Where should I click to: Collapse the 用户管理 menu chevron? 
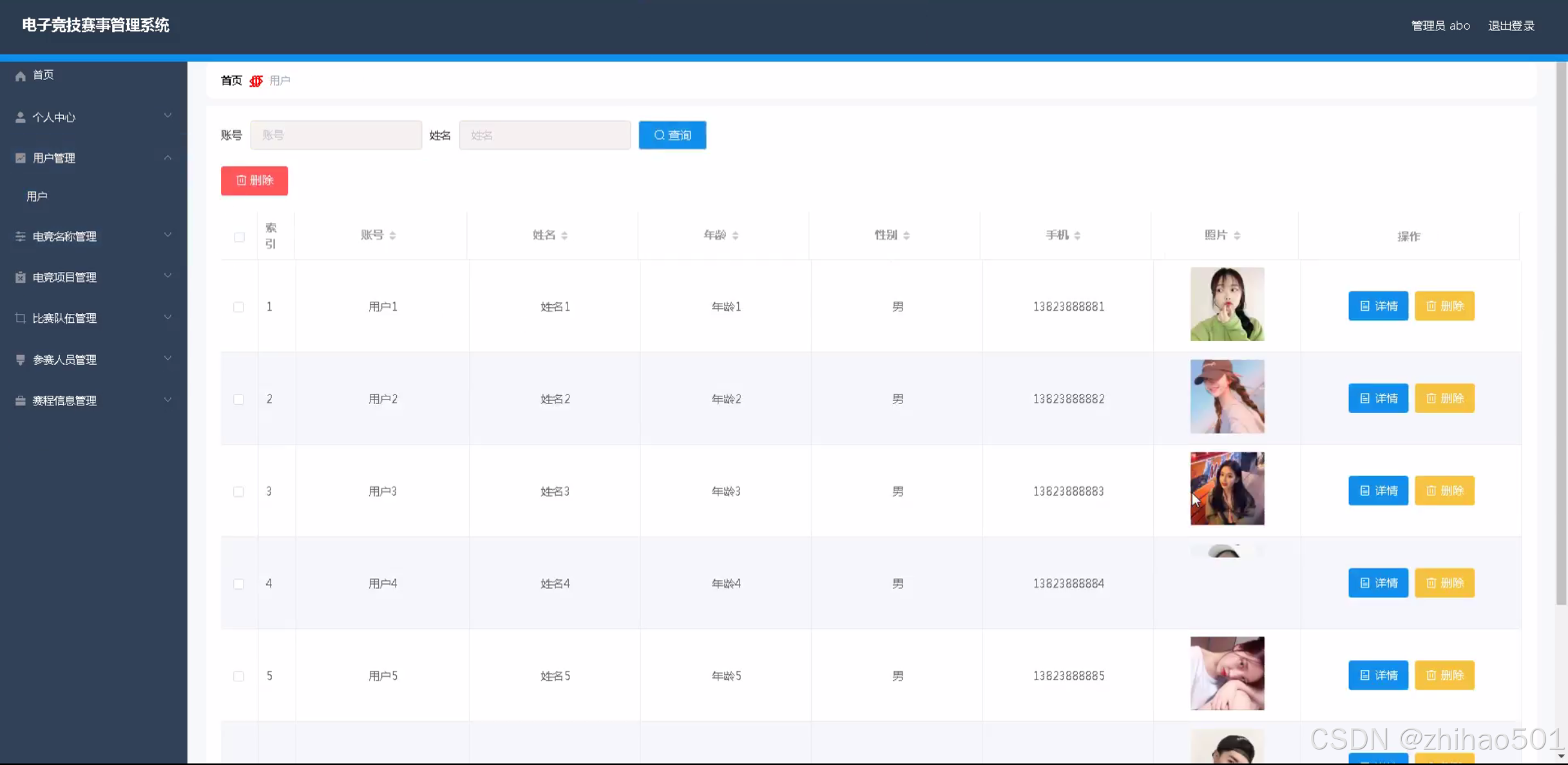(x=167, y=158)
